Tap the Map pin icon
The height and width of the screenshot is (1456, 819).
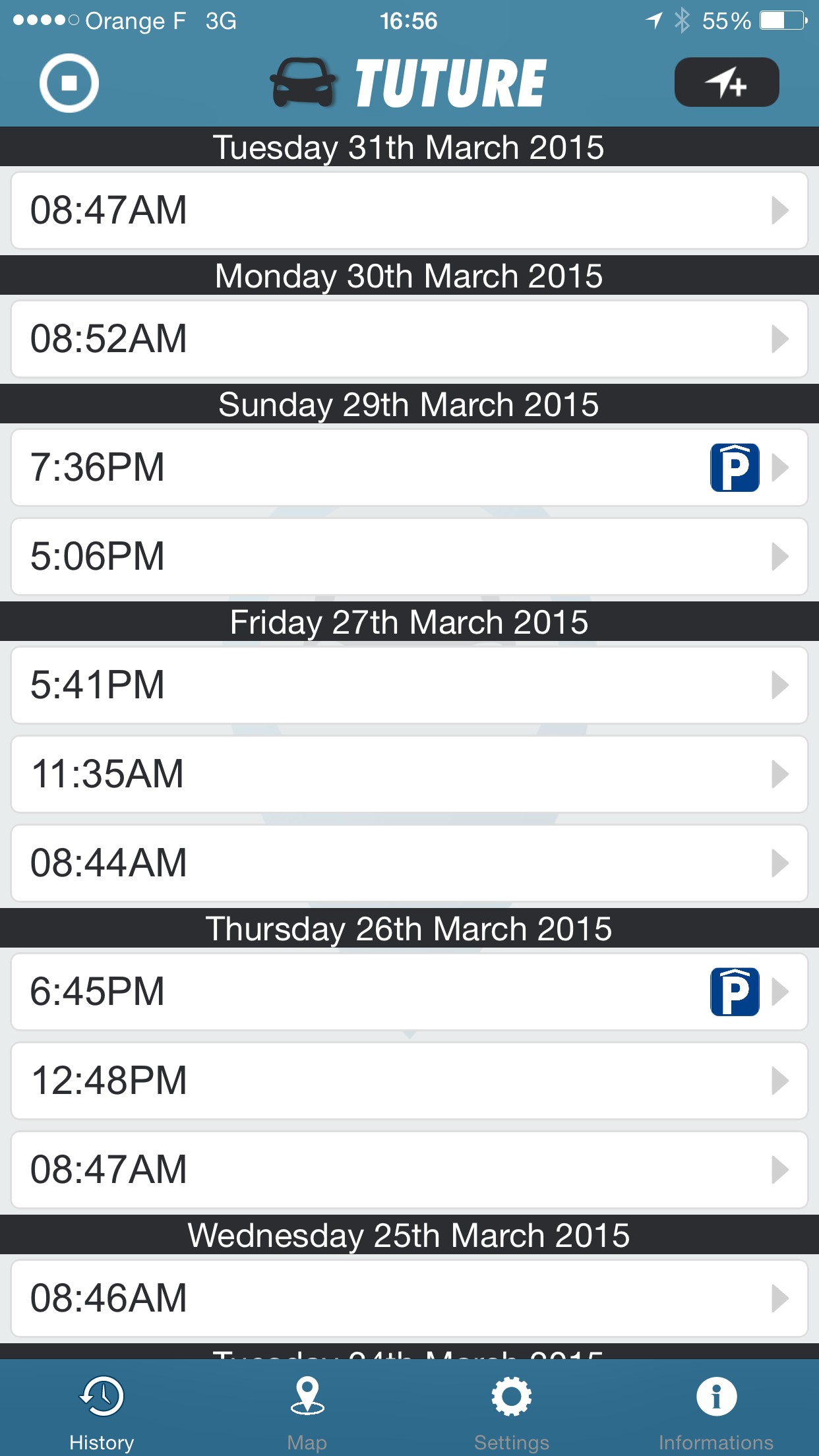tap(307, 1396)
